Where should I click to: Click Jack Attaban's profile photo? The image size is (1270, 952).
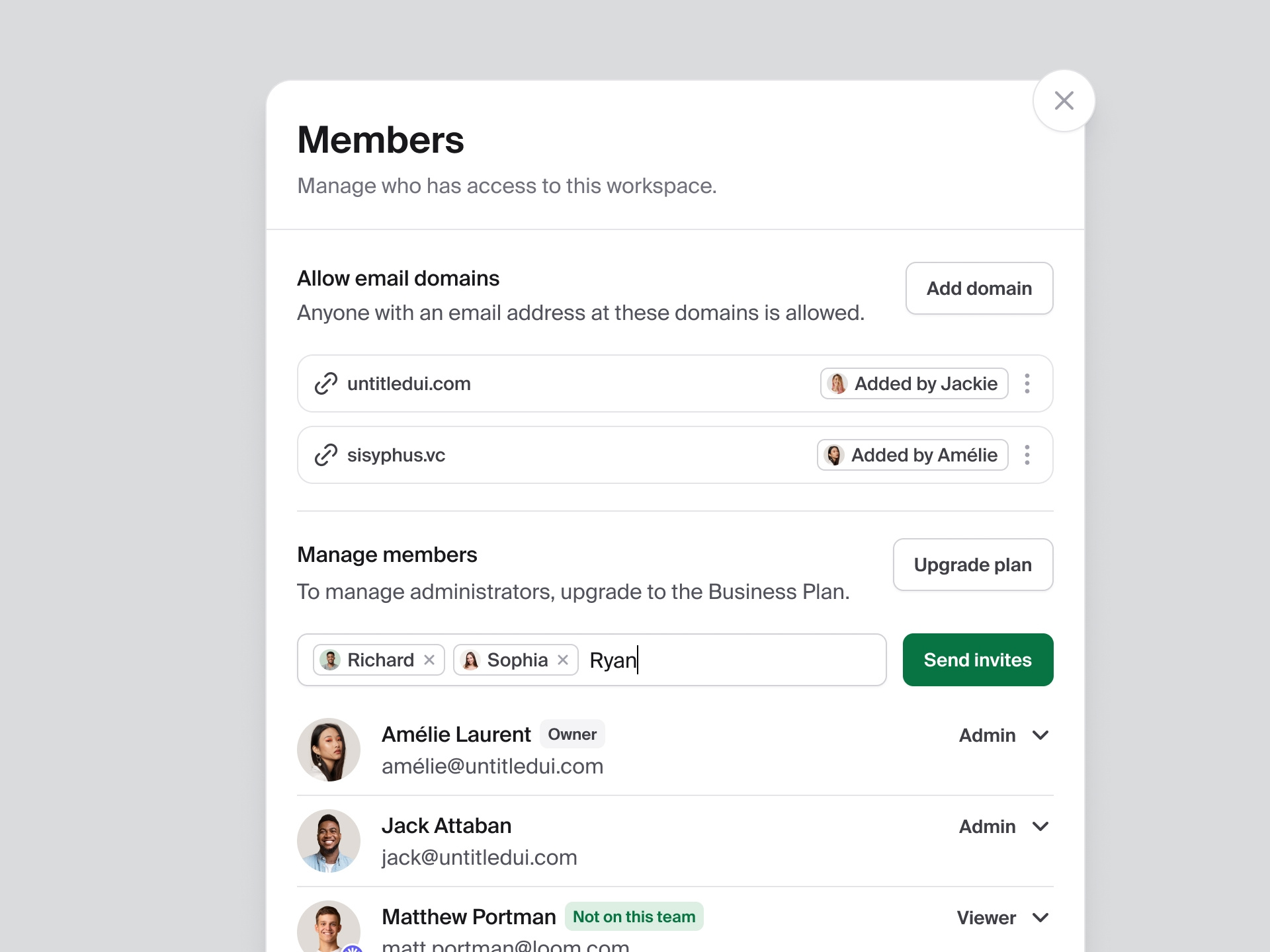pyautogui.click(x=329, y=841)
